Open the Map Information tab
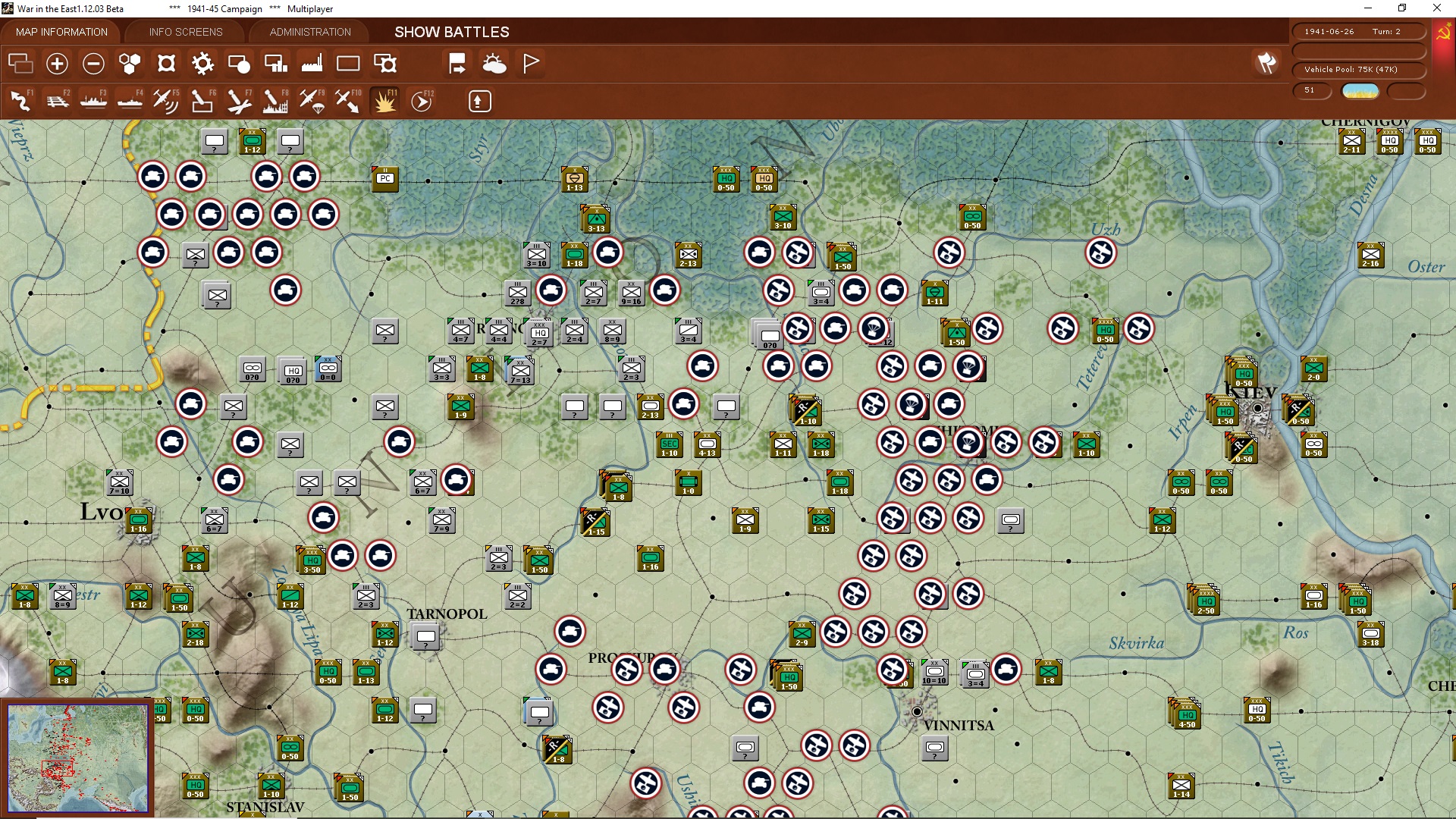The width and height of the screenshot is (1456, 819). pos(61,32)
